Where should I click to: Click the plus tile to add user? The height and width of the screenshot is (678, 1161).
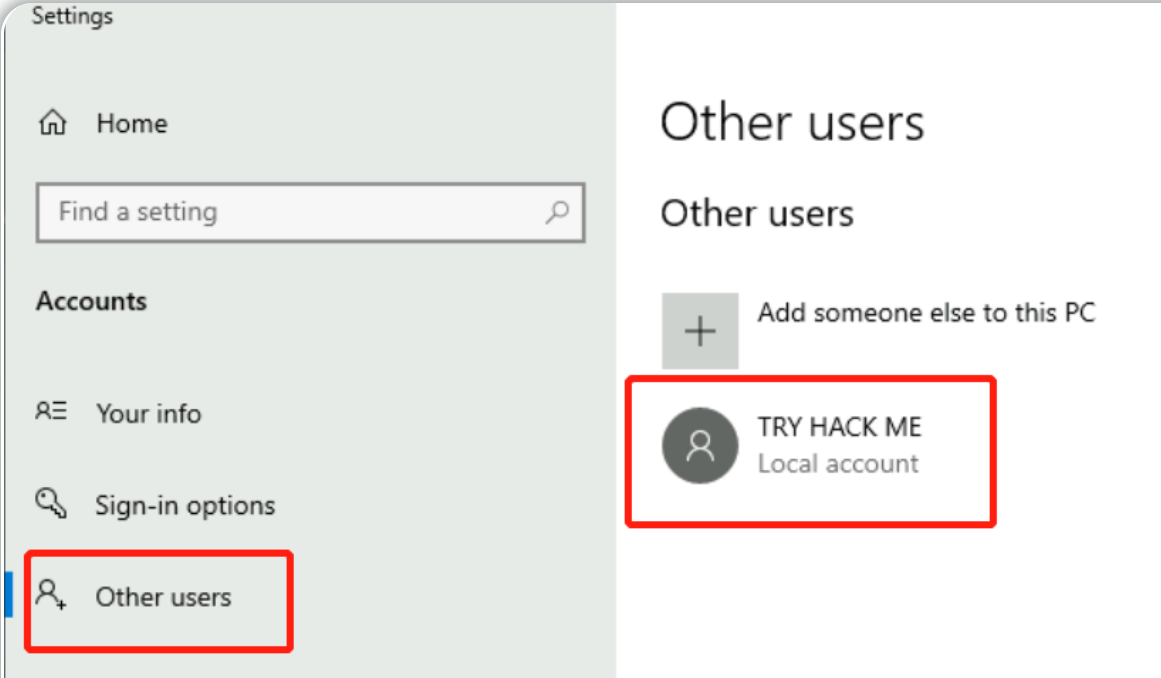[700, 331]
